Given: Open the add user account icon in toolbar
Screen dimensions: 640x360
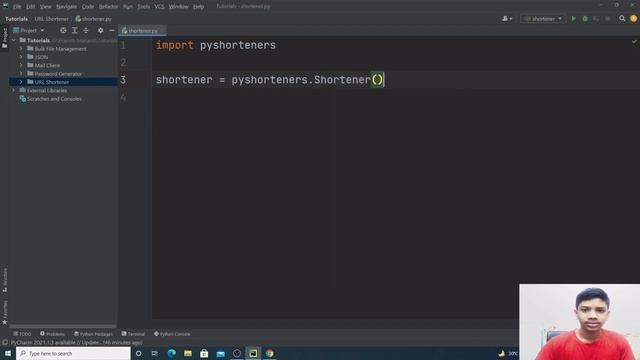Looking at the screenshot, I should click(507, 19).
